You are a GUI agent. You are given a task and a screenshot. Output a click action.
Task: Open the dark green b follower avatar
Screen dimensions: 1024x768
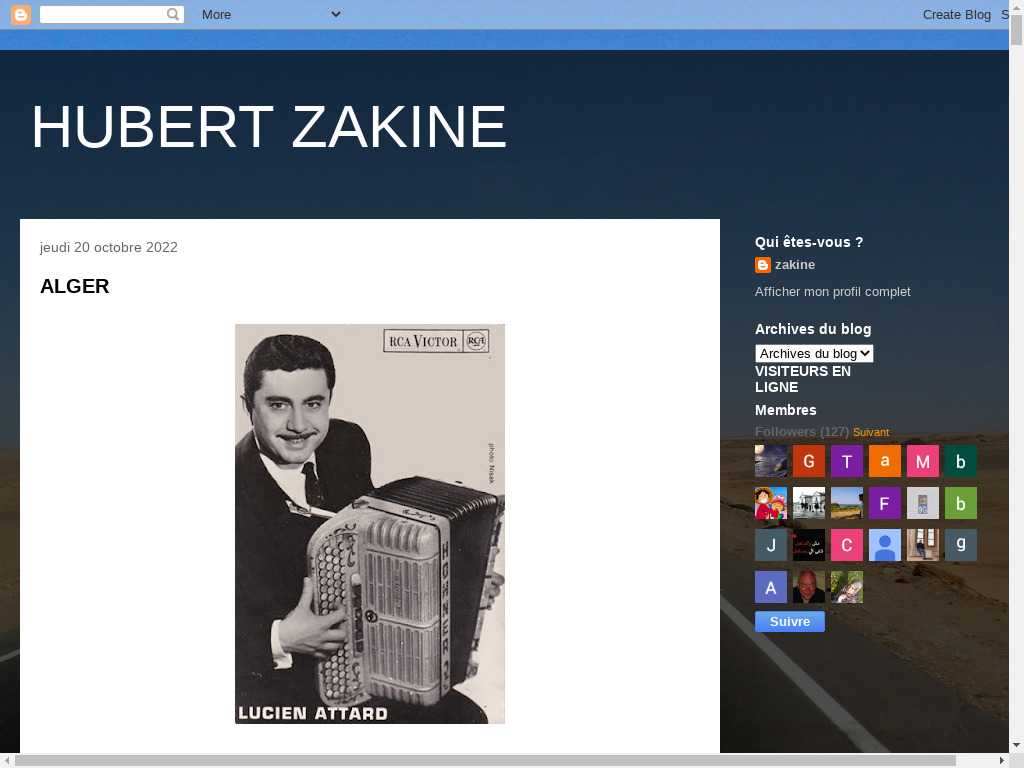961,461
